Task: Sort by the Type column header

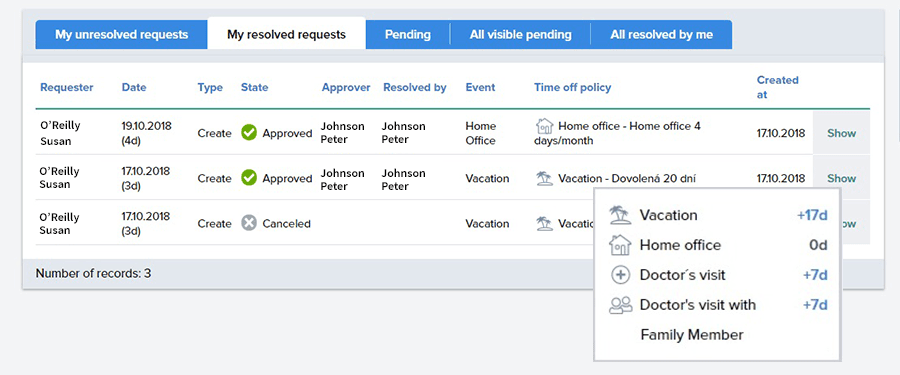Action: 210,87
